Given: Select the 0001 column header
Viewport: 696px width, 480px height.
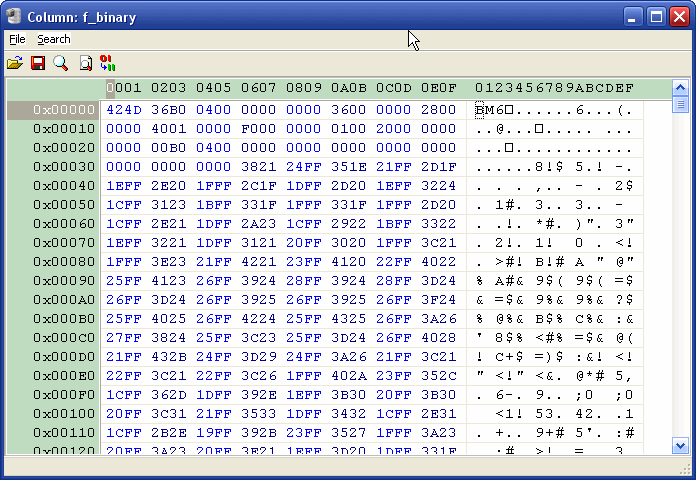Looking at the screenshot, I should pos(124,88).
